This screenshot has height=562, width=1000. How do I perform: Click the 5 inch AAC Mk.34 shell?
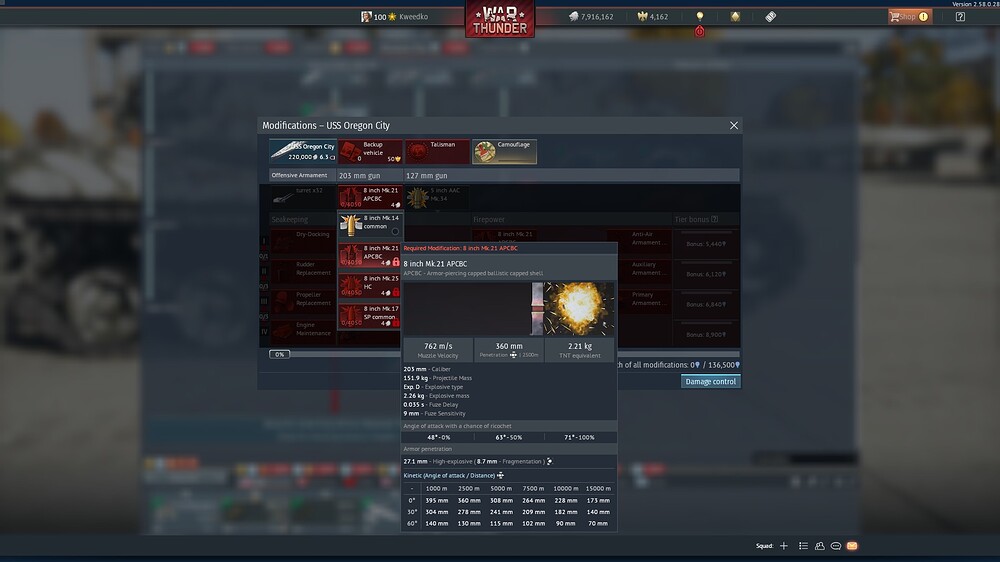point(437,197)
